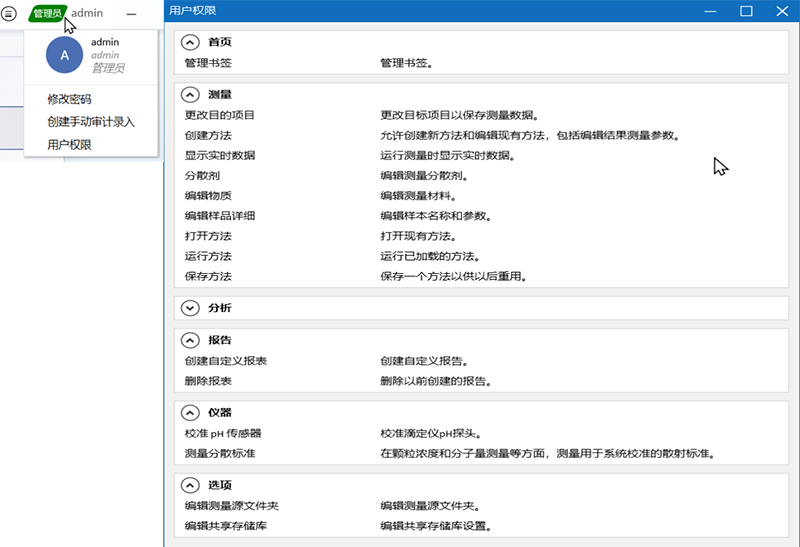Collapse the 仪器 section
This screenshot has height=547, width=800.
(x=190, y=412)
